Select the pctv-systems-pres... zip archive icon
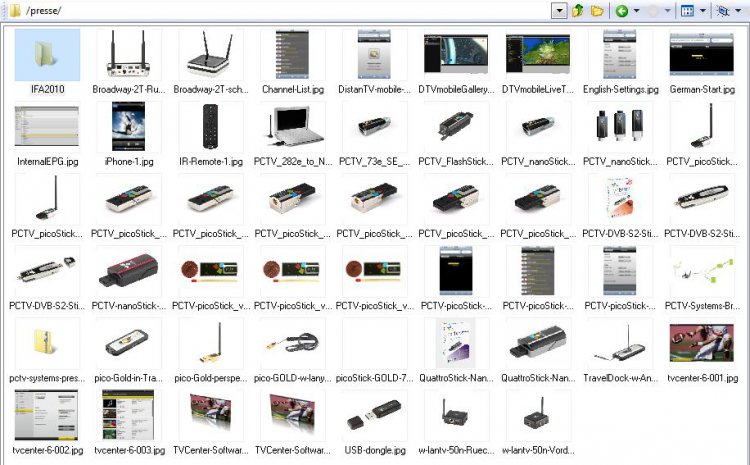Screen dimensions: 750x465 click(x=46, y=343)
